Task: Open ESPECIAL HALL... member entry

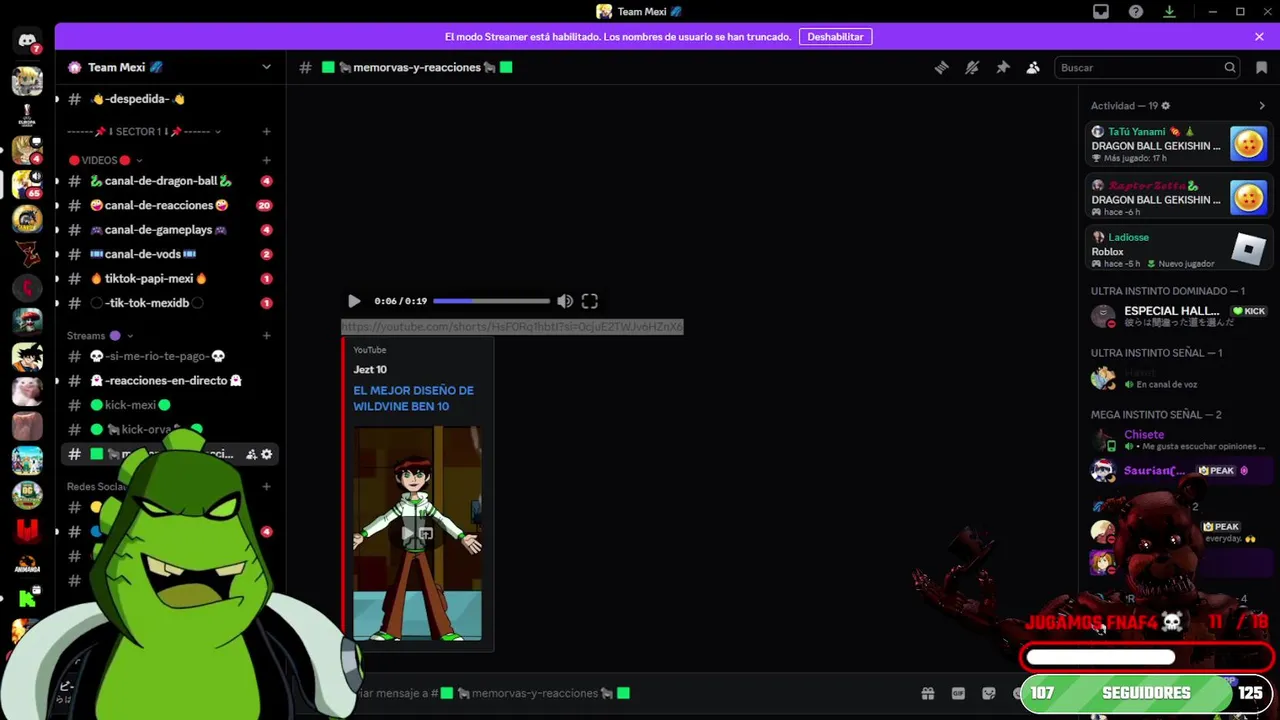Action: [x=1179, y=317]
